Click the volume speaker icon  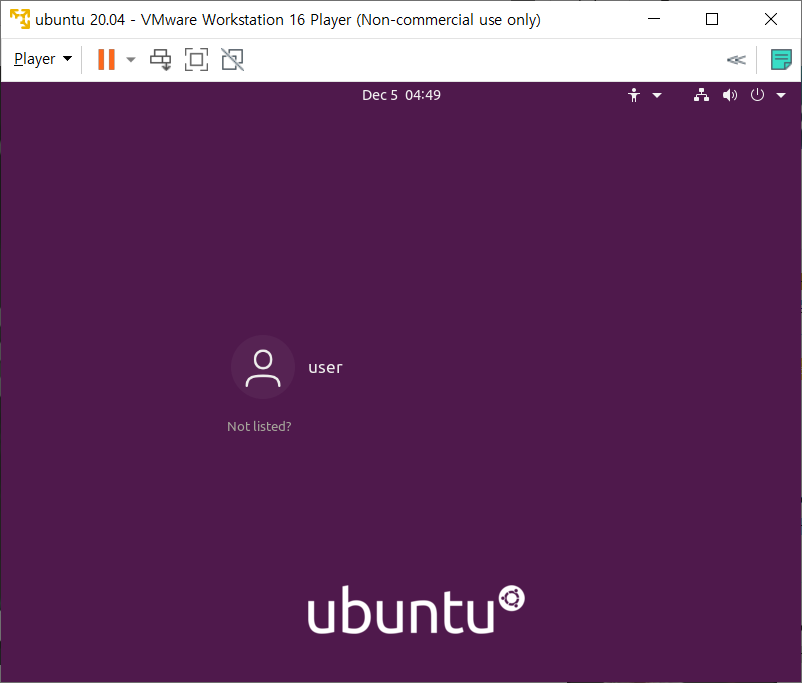coord(730,95)
